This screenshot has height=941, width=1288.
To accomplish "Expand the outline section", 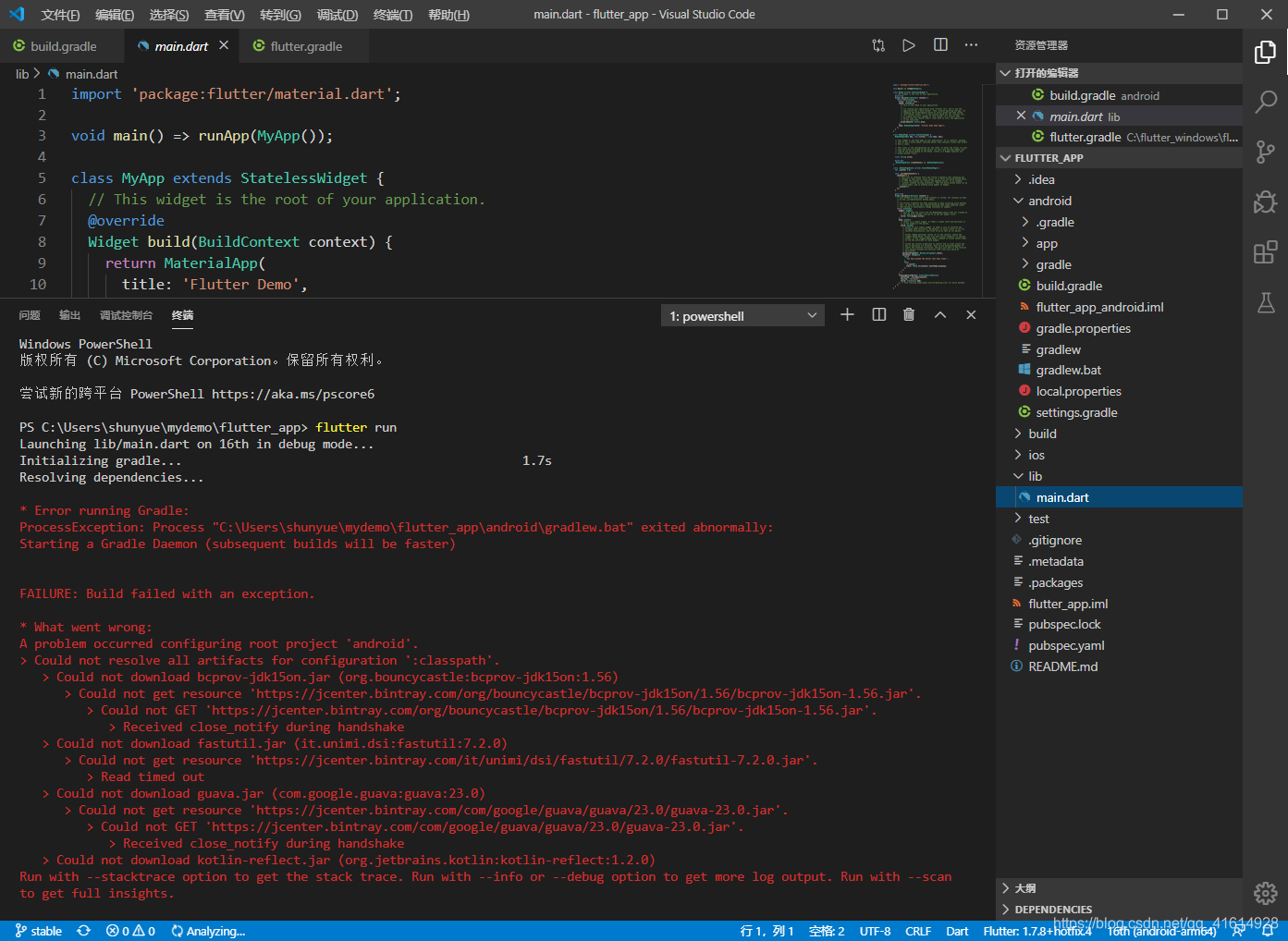I will pos(1119,888).
